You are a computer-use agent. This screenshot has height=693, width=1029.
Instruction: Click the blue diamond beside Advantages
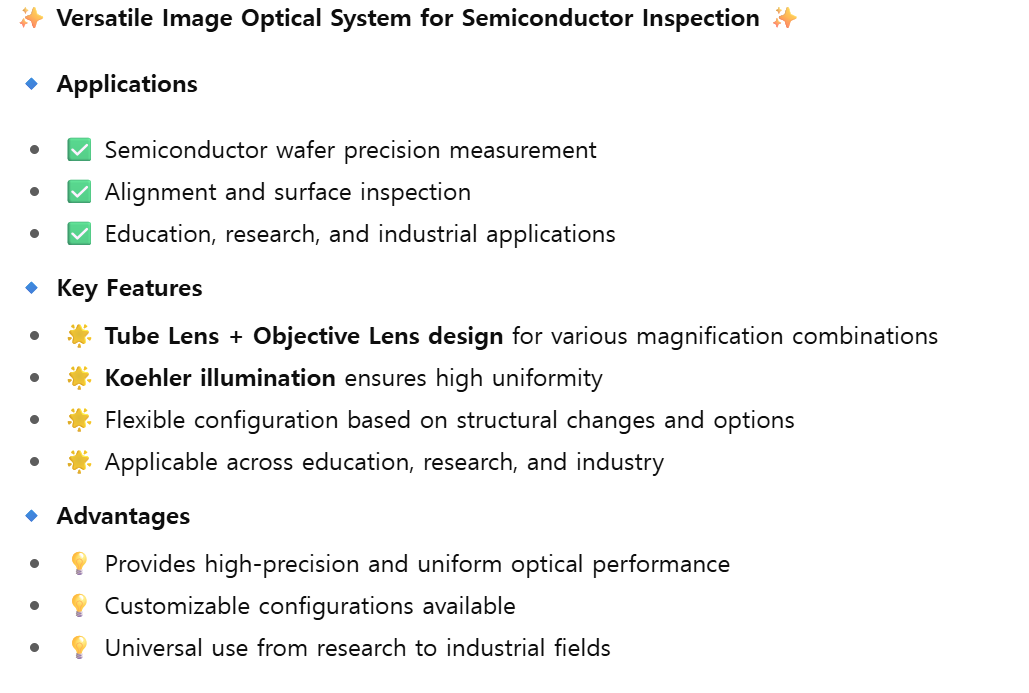[31, 516]
